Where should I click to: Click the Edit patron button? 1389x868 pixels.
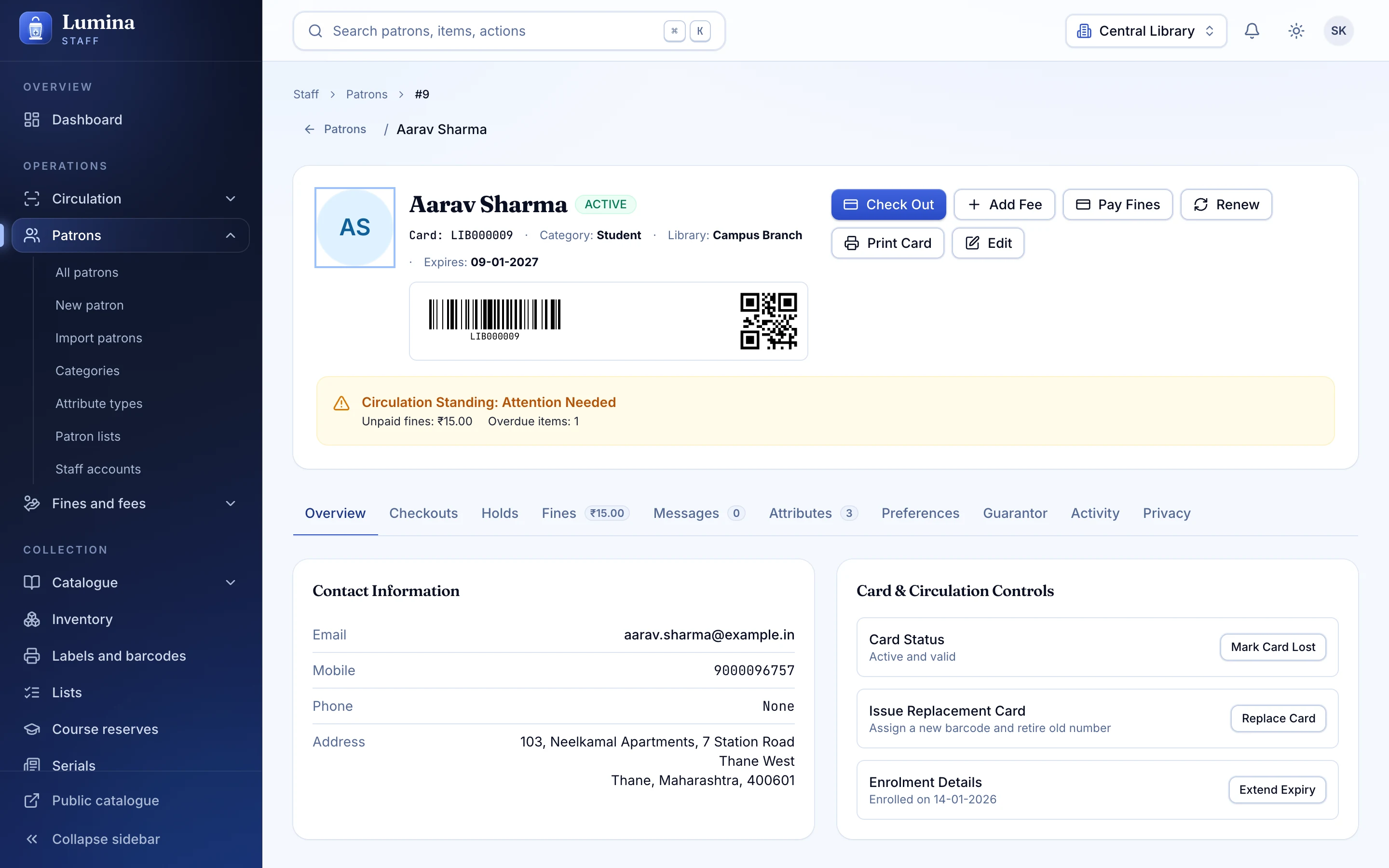pos(988,243)
